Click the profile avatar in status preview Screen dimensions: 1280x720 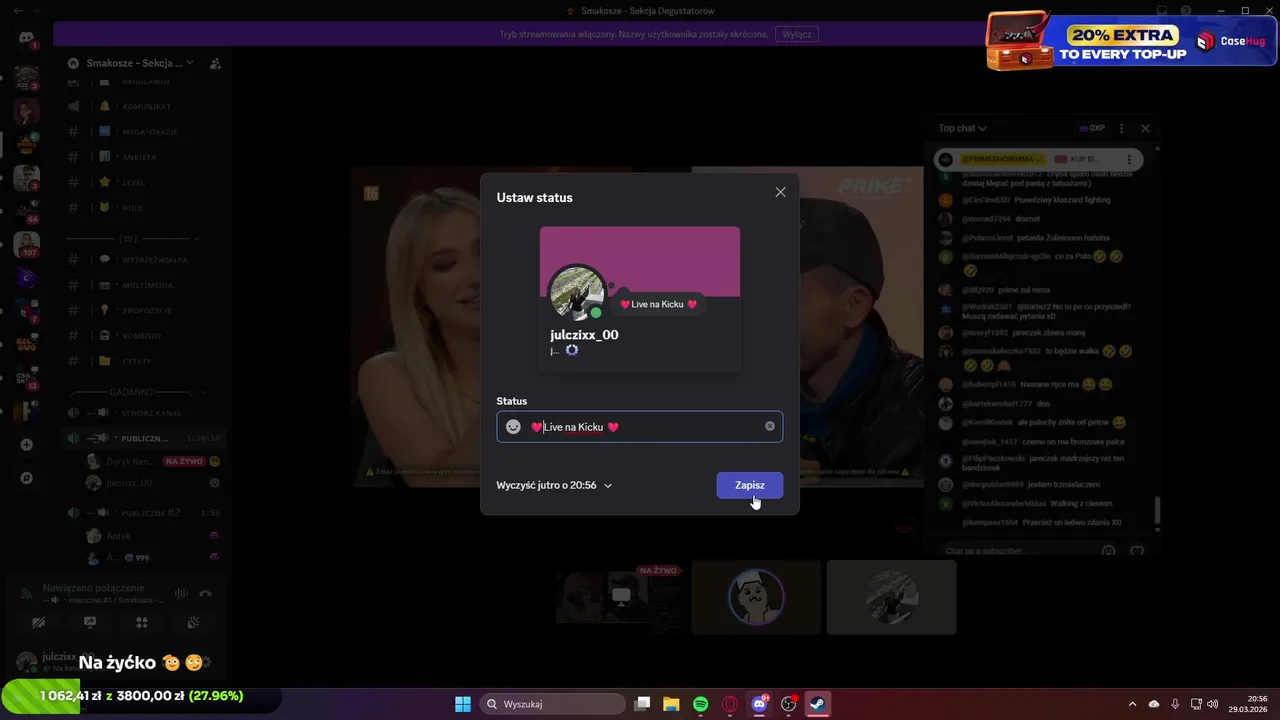pos(577,293)
